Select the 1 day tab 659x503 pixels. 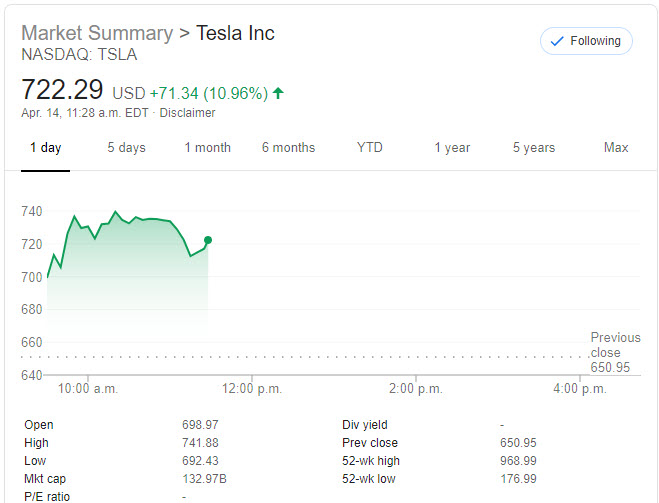click(45, 148)
